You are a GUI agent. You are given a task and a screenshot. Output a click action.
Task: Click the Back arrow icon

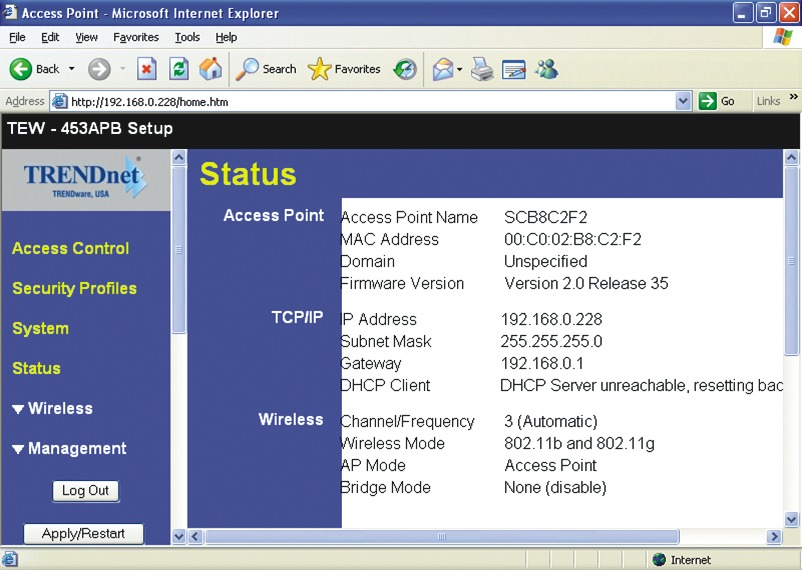pyautogui.click(x=20, y=69)
